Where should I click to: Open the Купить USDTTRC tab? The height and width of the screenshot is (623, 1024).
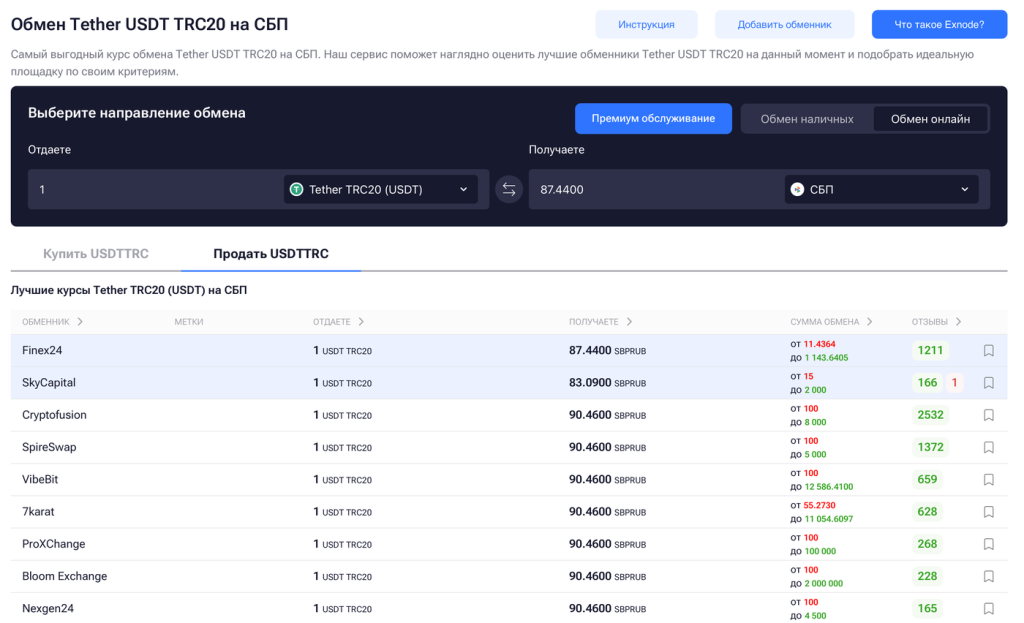(x=96, y=253)
